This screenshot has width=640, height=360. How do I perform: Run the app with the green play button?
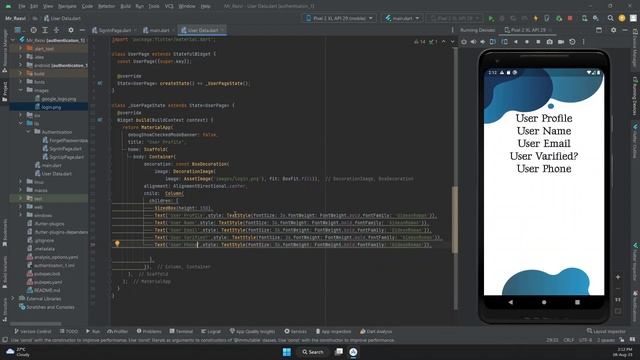pos(491,18)
